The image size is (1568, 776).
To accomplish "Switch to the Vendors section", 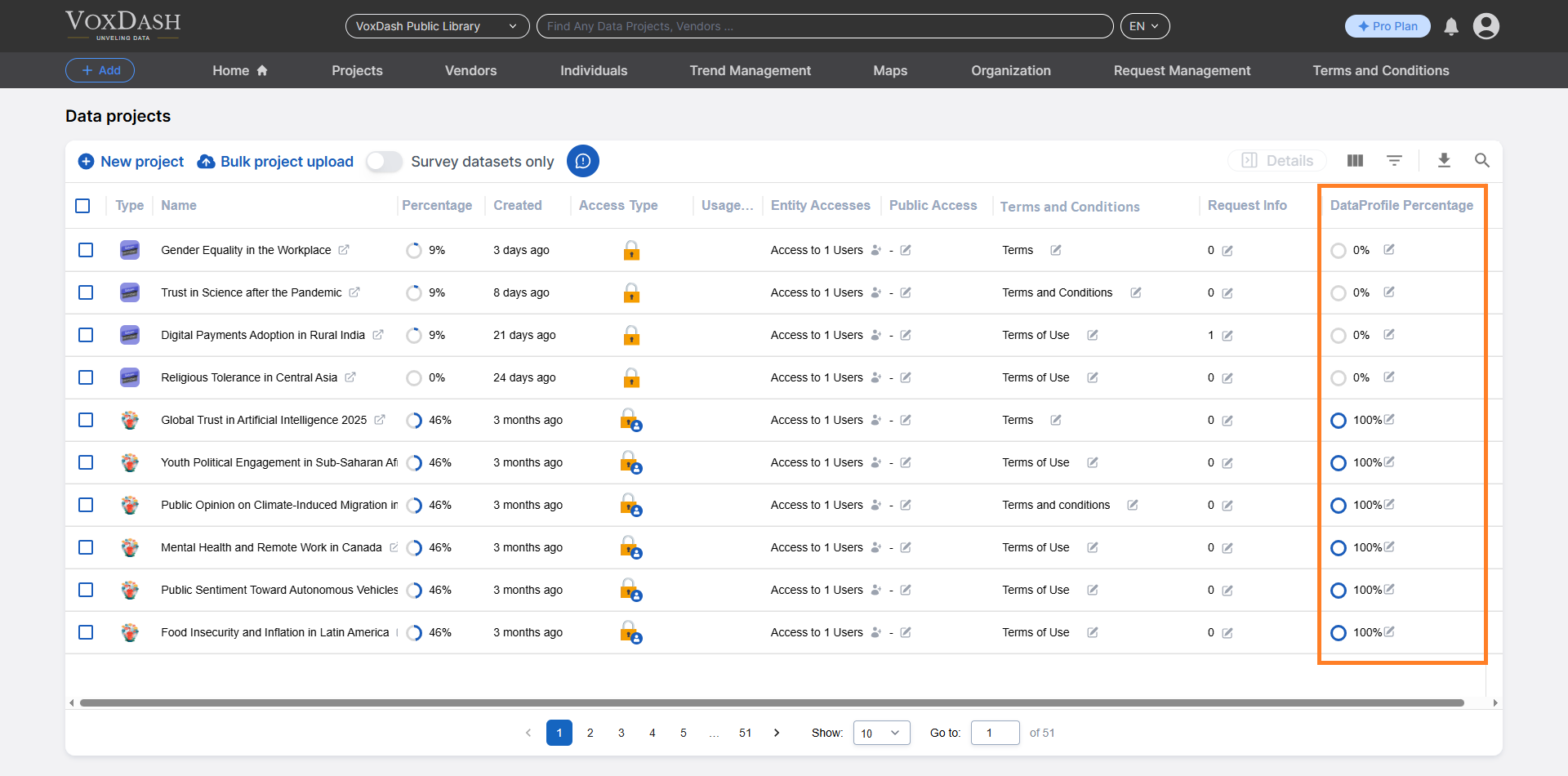I will click(470, 70).
